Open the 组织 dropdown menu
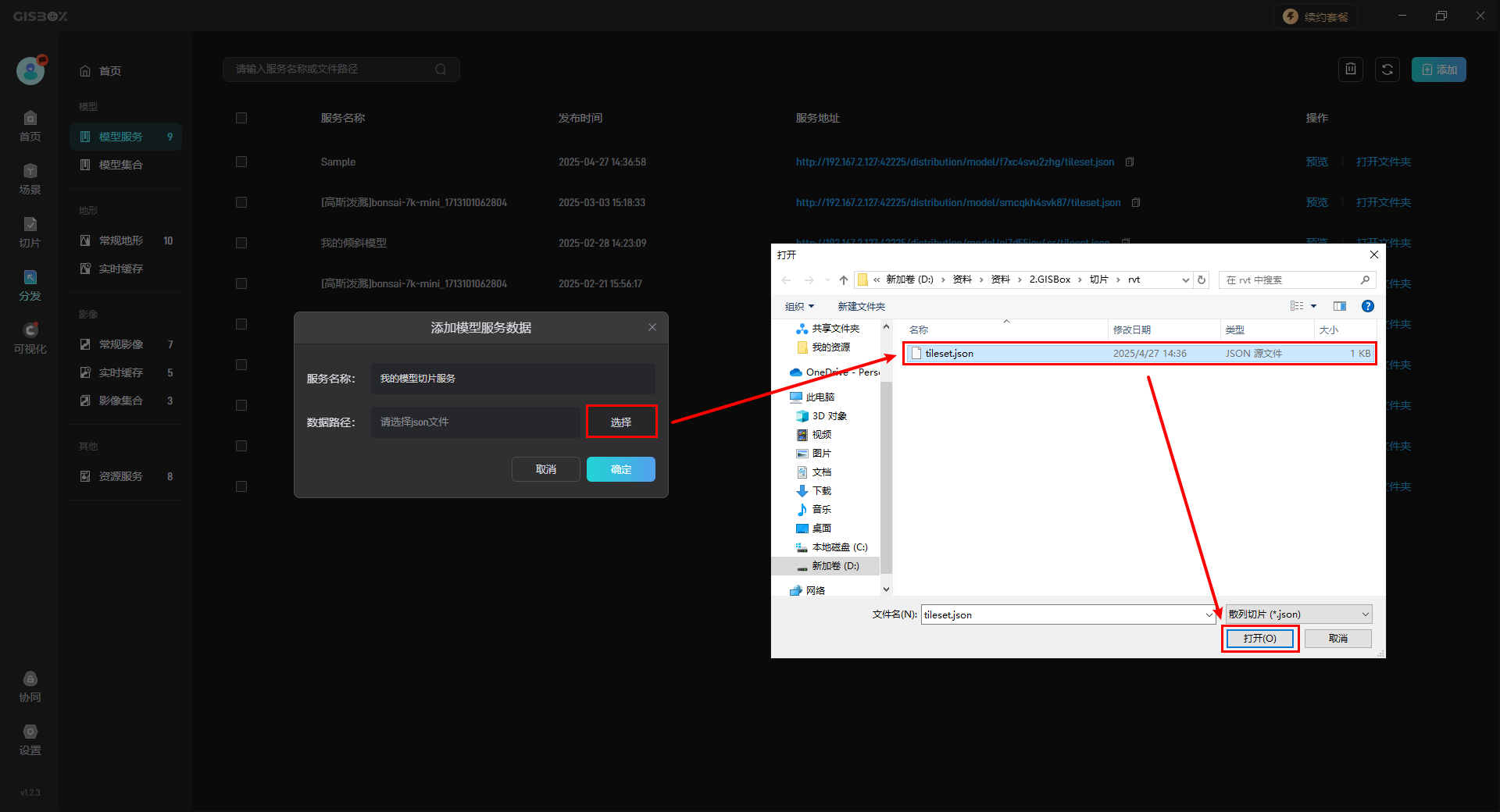1500x812 pixels. tap(799, 306)
